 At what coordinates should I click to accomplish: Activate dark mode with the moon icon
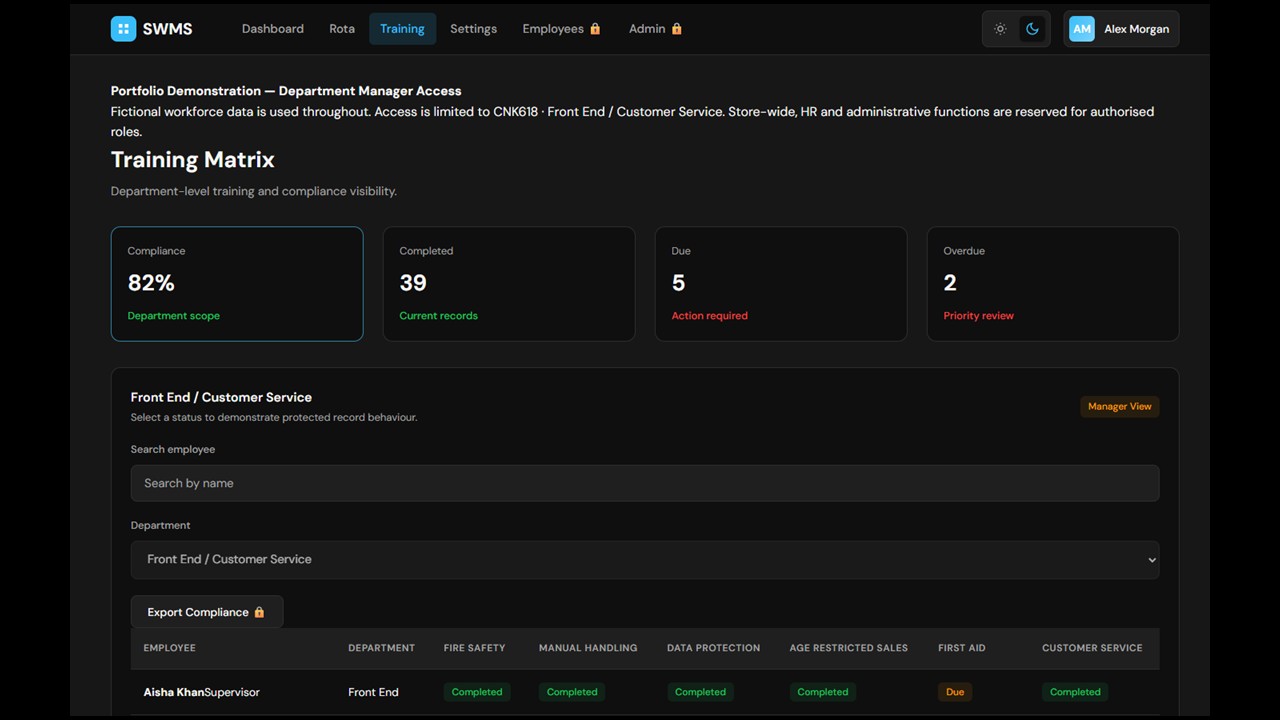(1032, 29)
